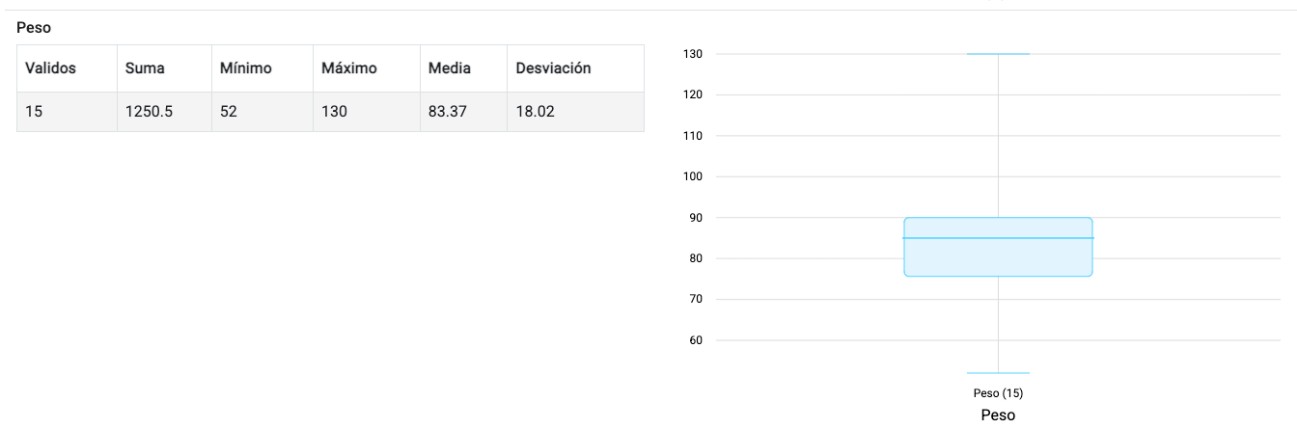
Task: Click the Peso heading above the table
Action: coord(34,28)
